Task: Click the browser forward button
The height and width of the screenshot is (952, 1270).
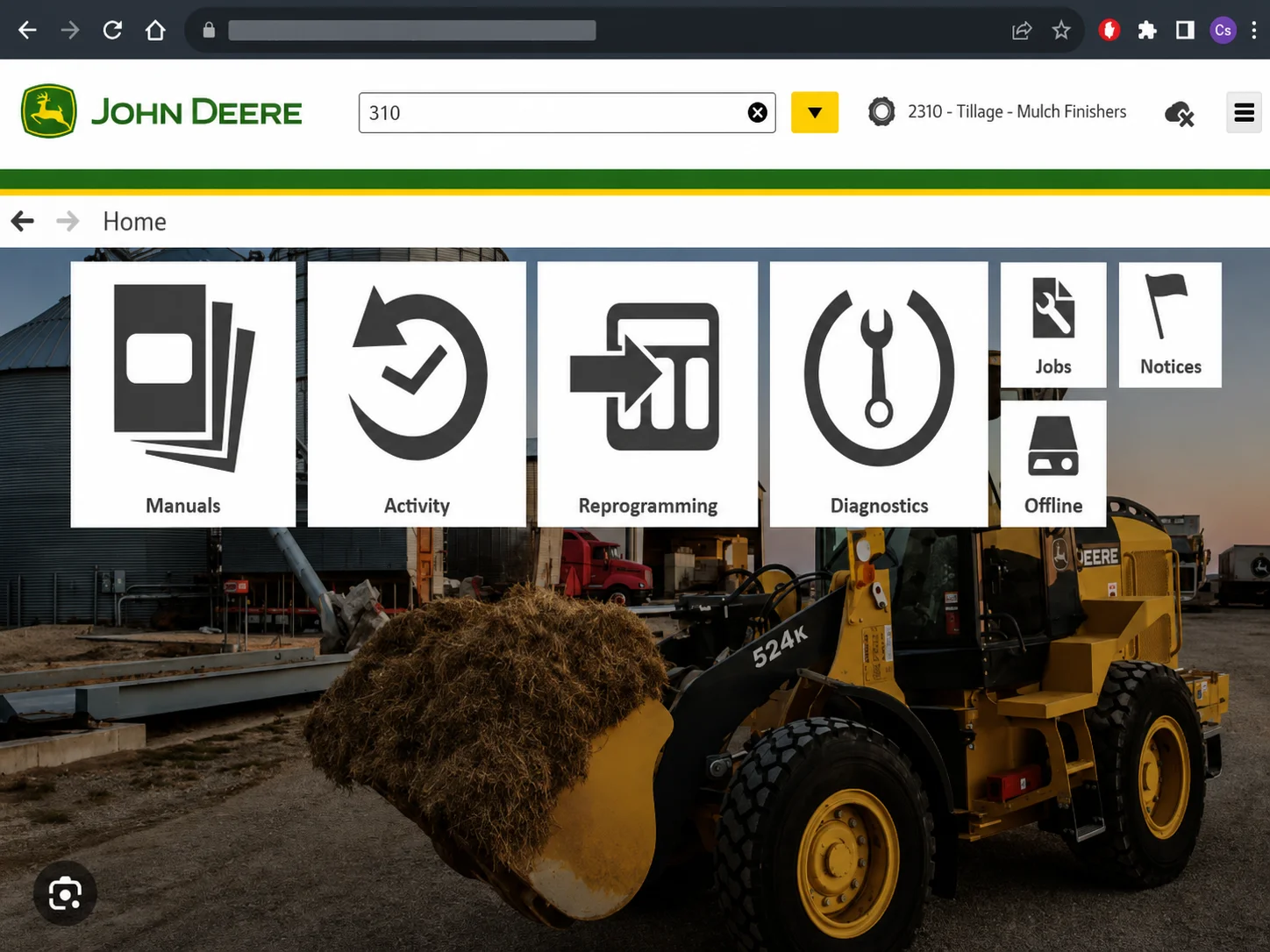Action: point(70,31)
